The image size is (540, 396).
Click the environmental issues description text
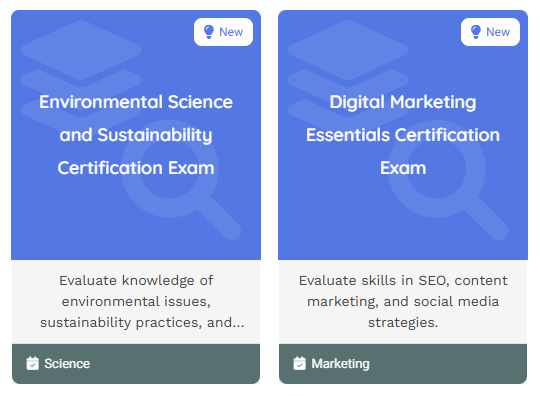tap(136, 302)
